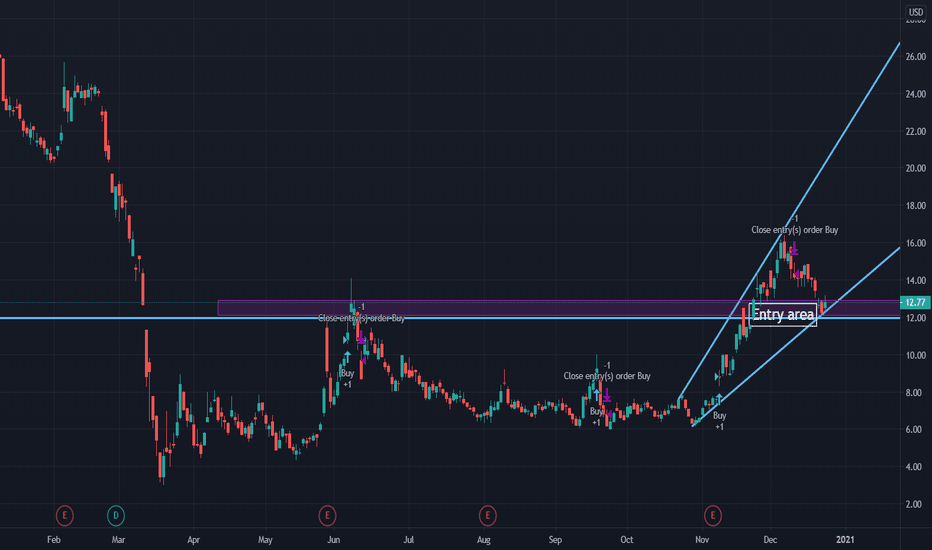Click the February earnings E marker
932x550 pixels.
[x=64, y=516]
